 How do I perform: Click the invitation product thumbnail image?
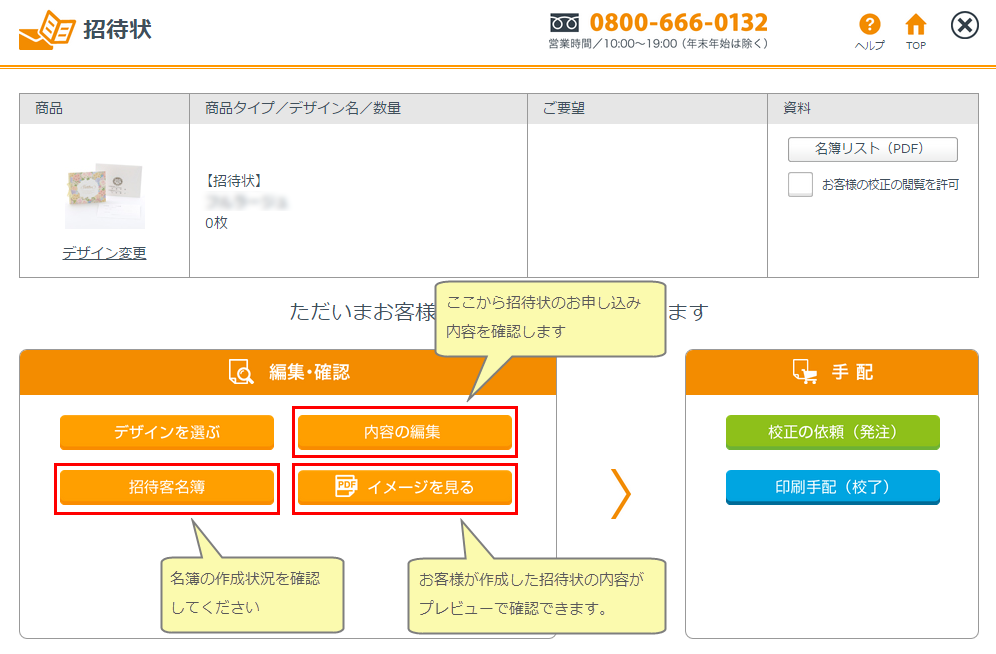click(104, 195)
